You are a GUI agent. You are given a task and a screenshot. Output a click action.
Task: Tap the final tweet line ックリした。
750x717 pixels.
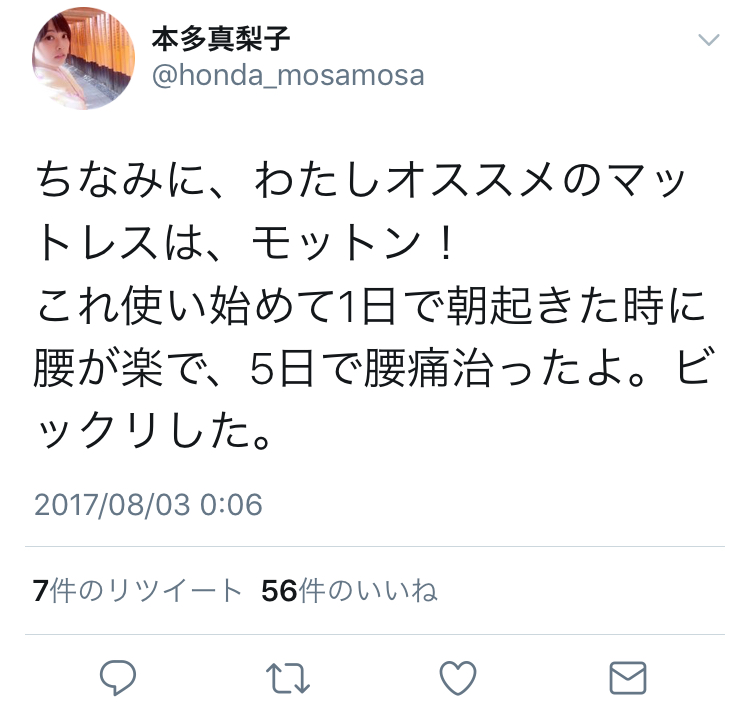click(153, 430)
